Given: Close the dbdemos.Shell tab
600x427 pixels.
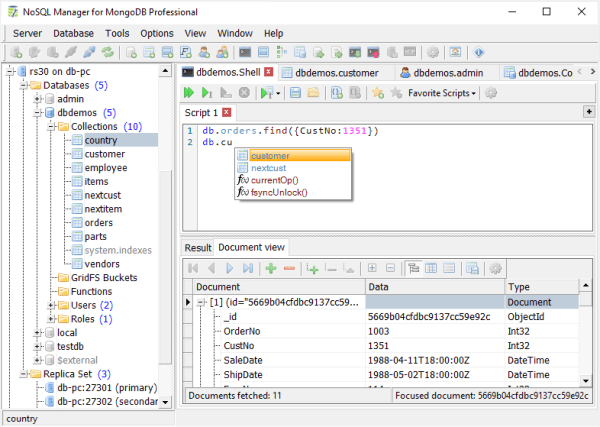Looking at the screenshot, I should (269, 72).
